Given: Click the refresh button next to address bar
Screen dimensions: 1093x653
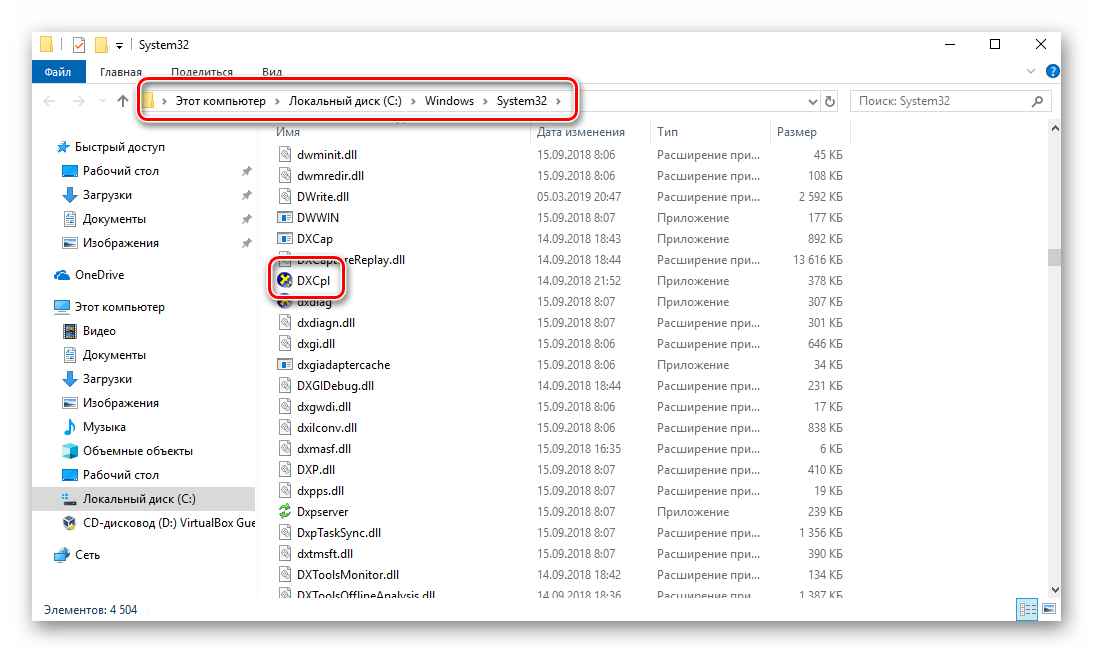Looking at the screenshot, I should pyautogui.click(x=829, y=101).
